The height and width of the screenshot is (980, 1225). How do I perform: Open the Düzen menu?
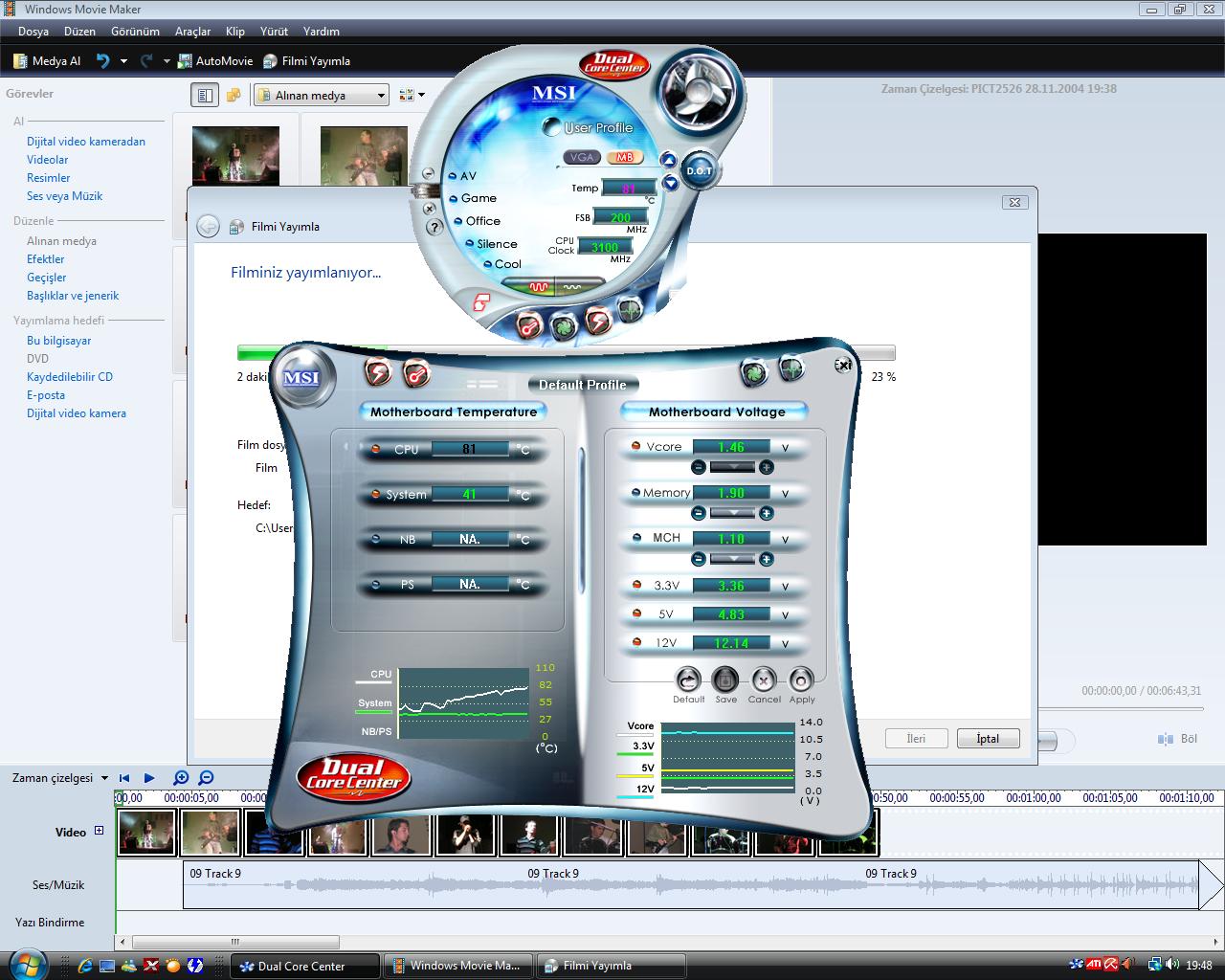tap(79, 32)
